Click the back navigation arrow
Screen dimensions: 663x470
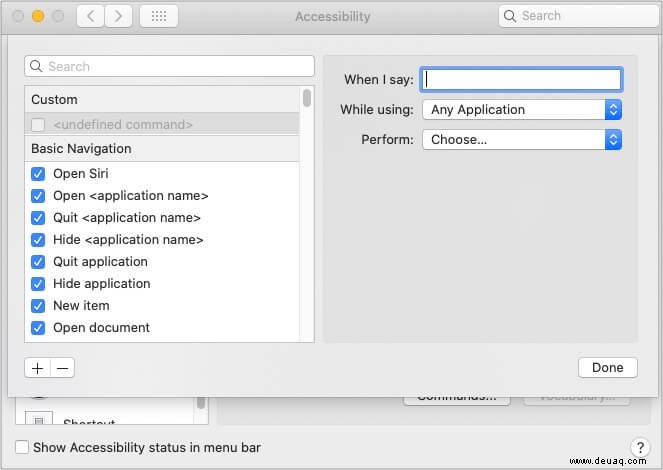90,16
